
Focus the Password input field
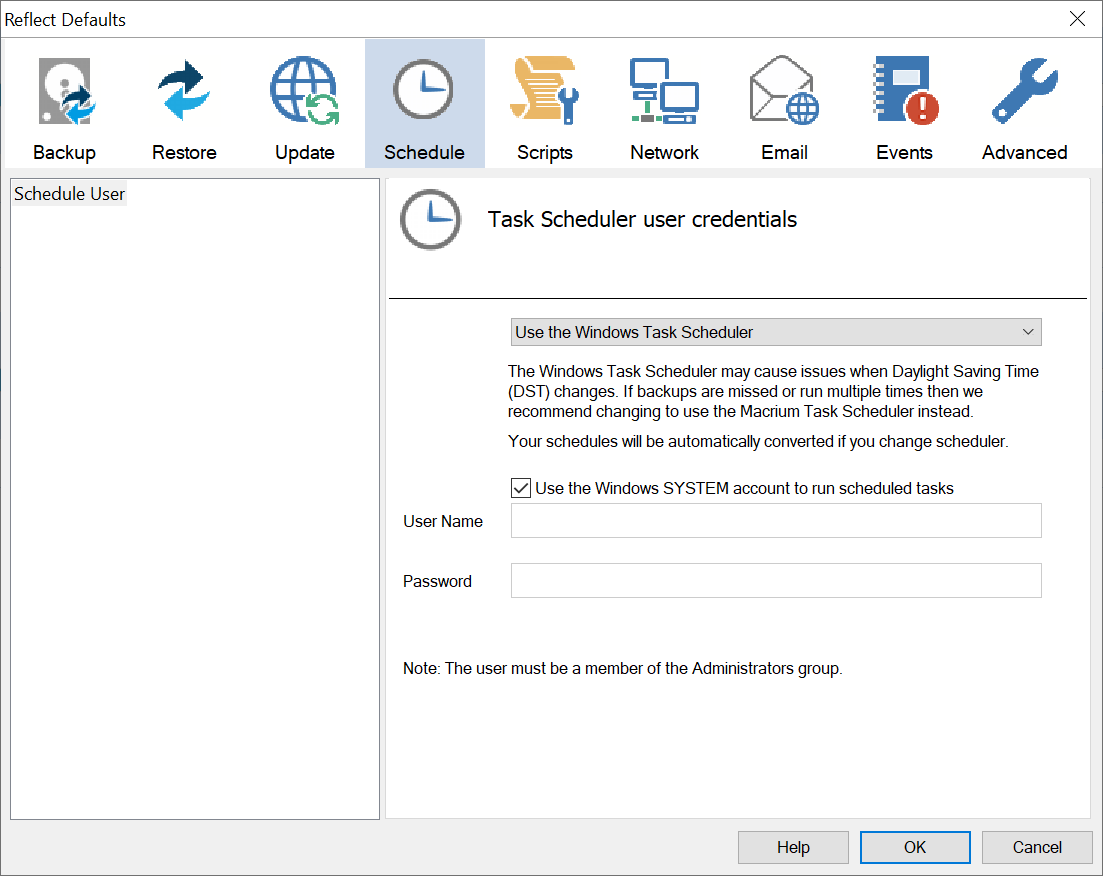pyautogui.click(x=776, y=580)
